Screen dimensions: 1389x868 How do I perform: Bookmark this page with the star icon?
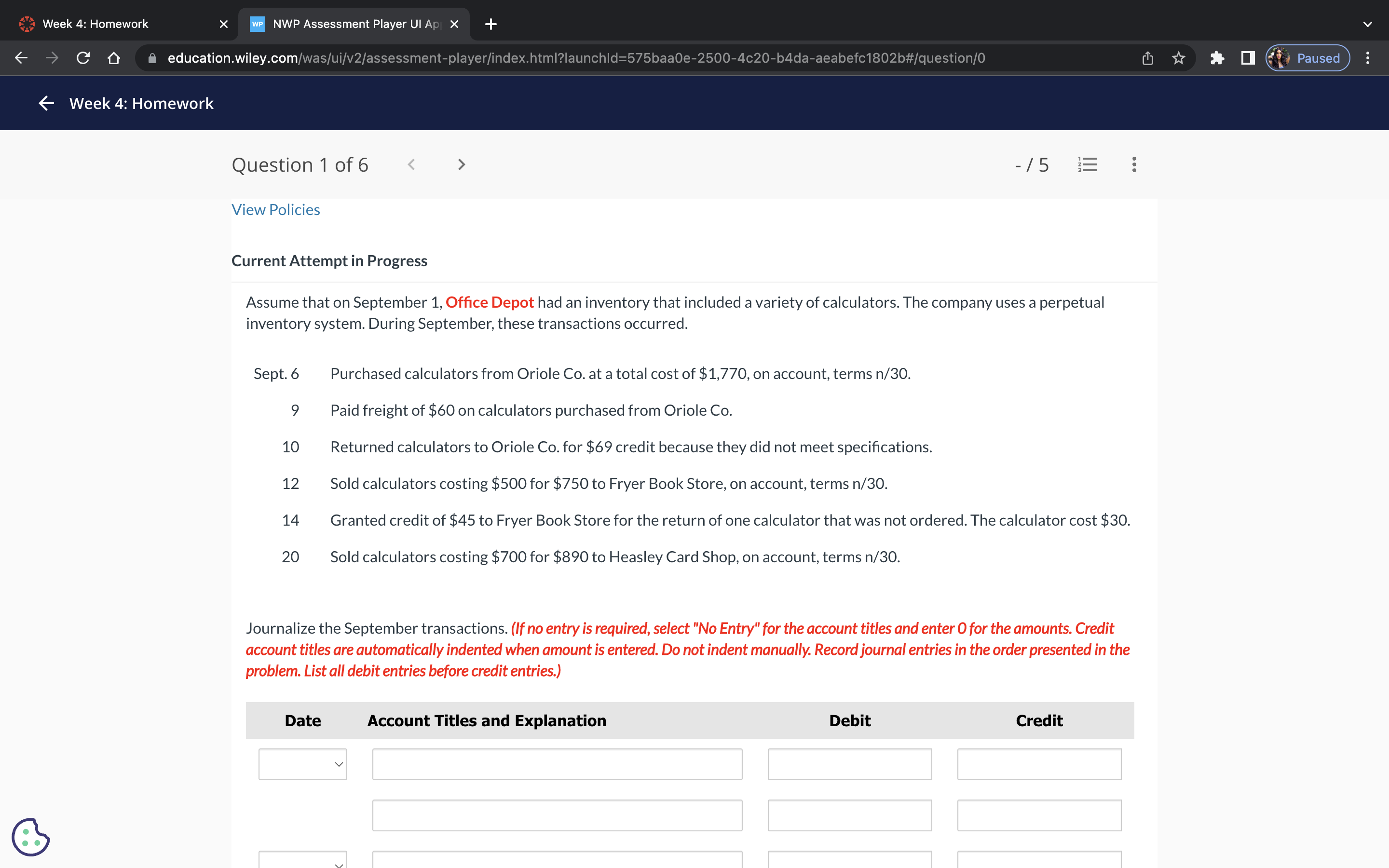pos(1178,58)
